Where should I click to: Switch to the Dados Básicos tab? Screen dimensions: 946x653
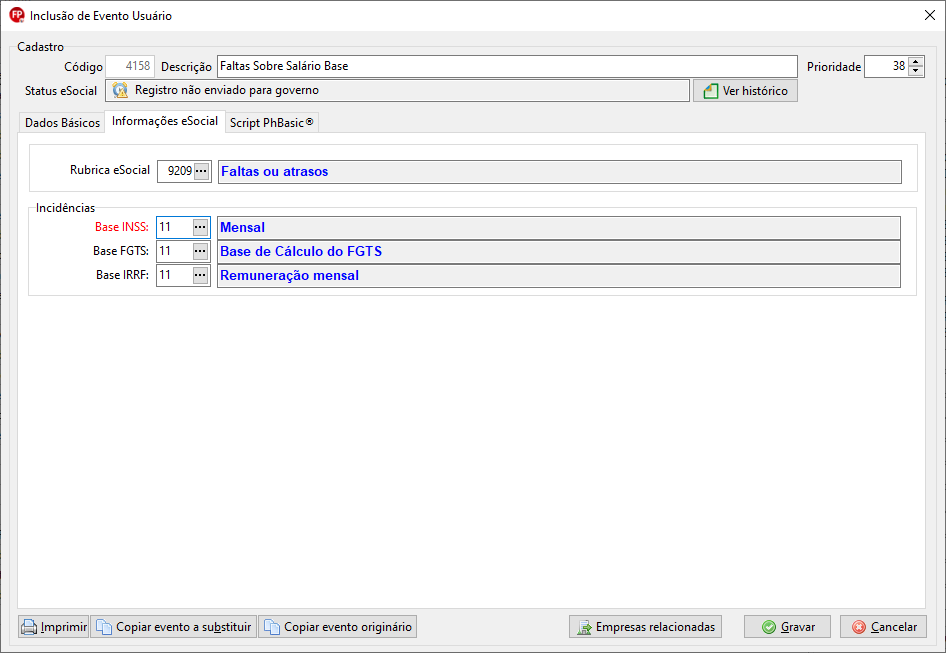(x=62, y=123)
